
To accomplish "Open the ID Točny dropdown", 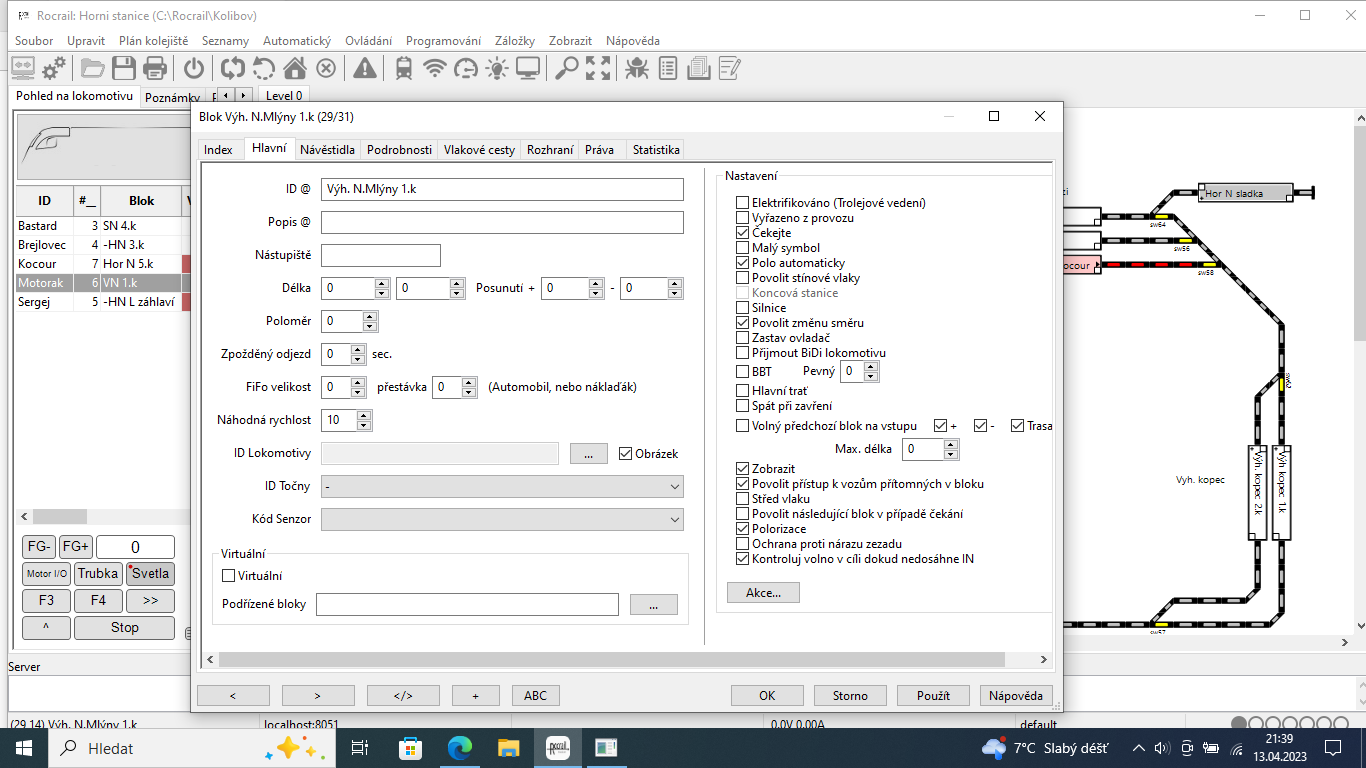I will 502,487.
